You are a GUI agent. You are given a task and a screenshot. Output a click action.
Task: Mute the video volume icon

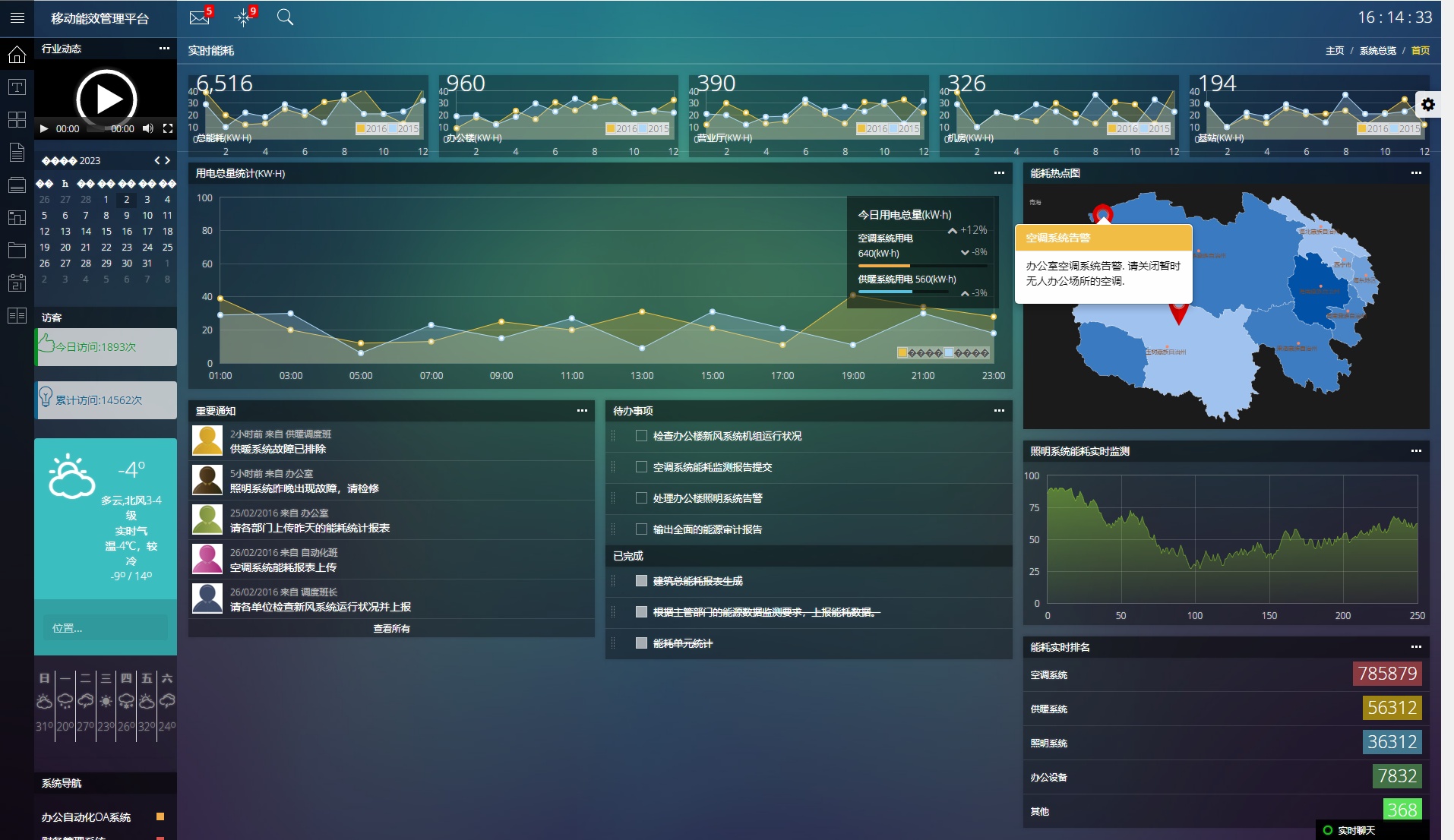point(148,129)
